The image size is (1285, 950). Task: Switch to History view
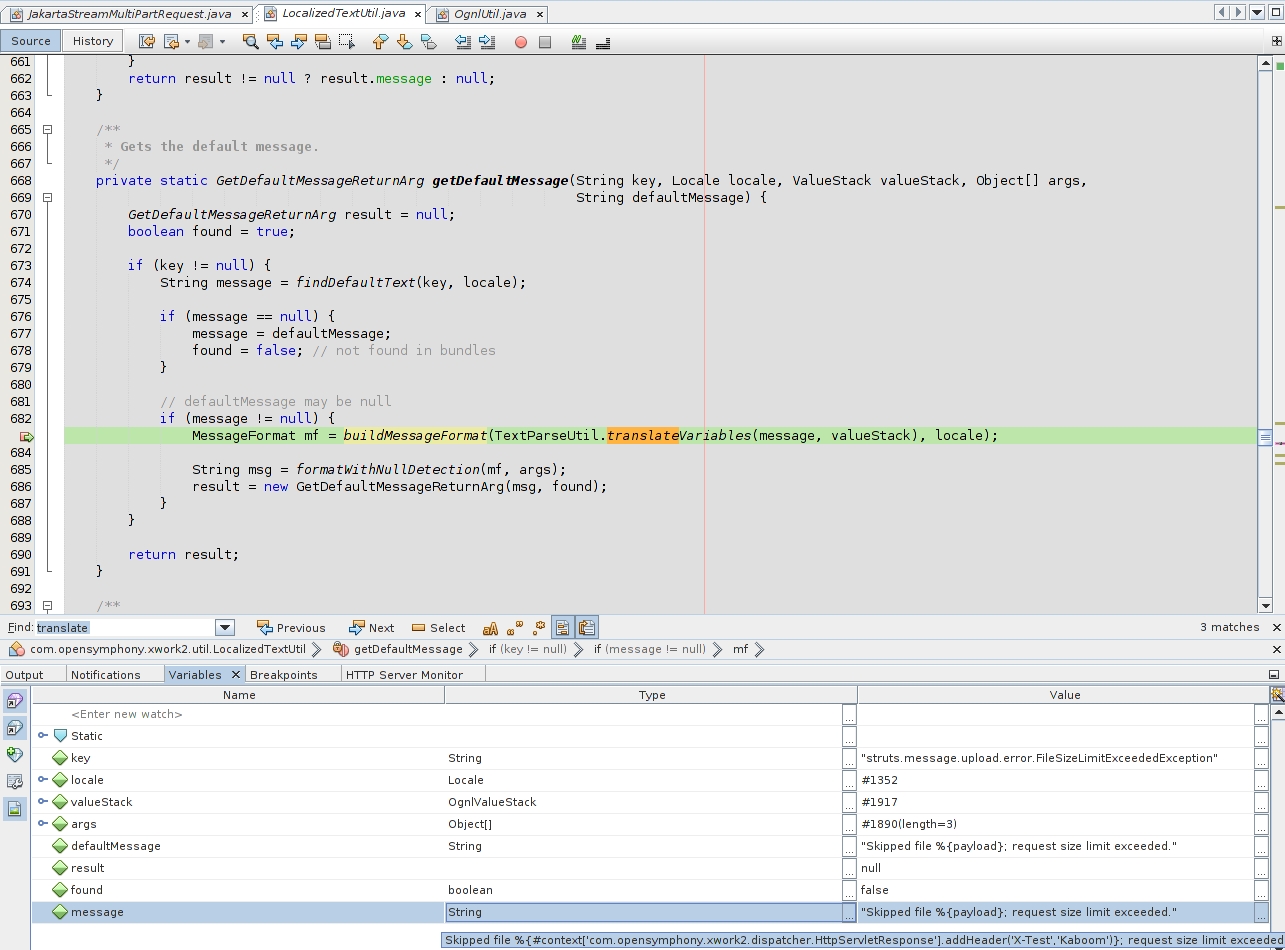coord(92,41)
